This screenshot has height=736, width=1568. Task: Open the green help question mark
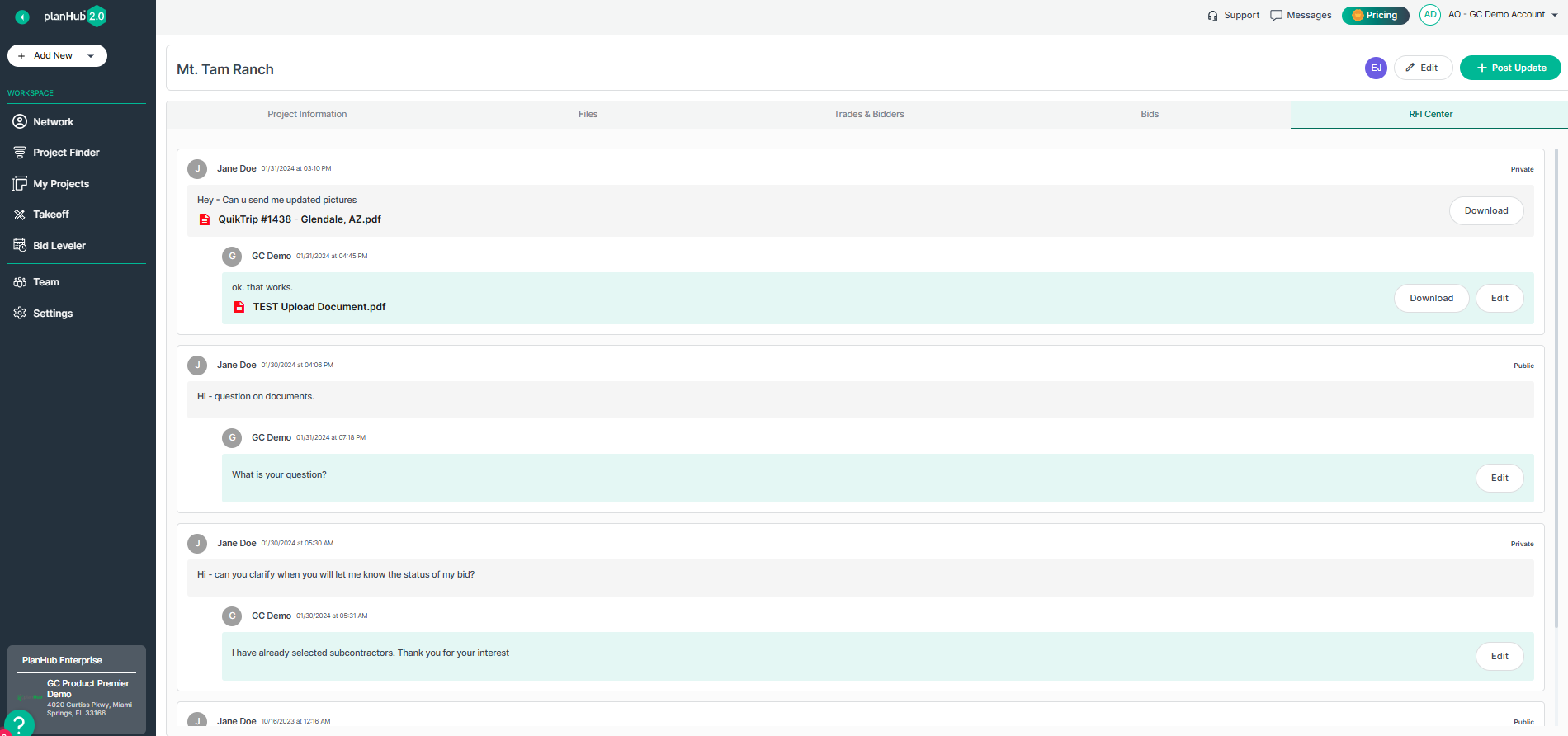pos(19,724)
